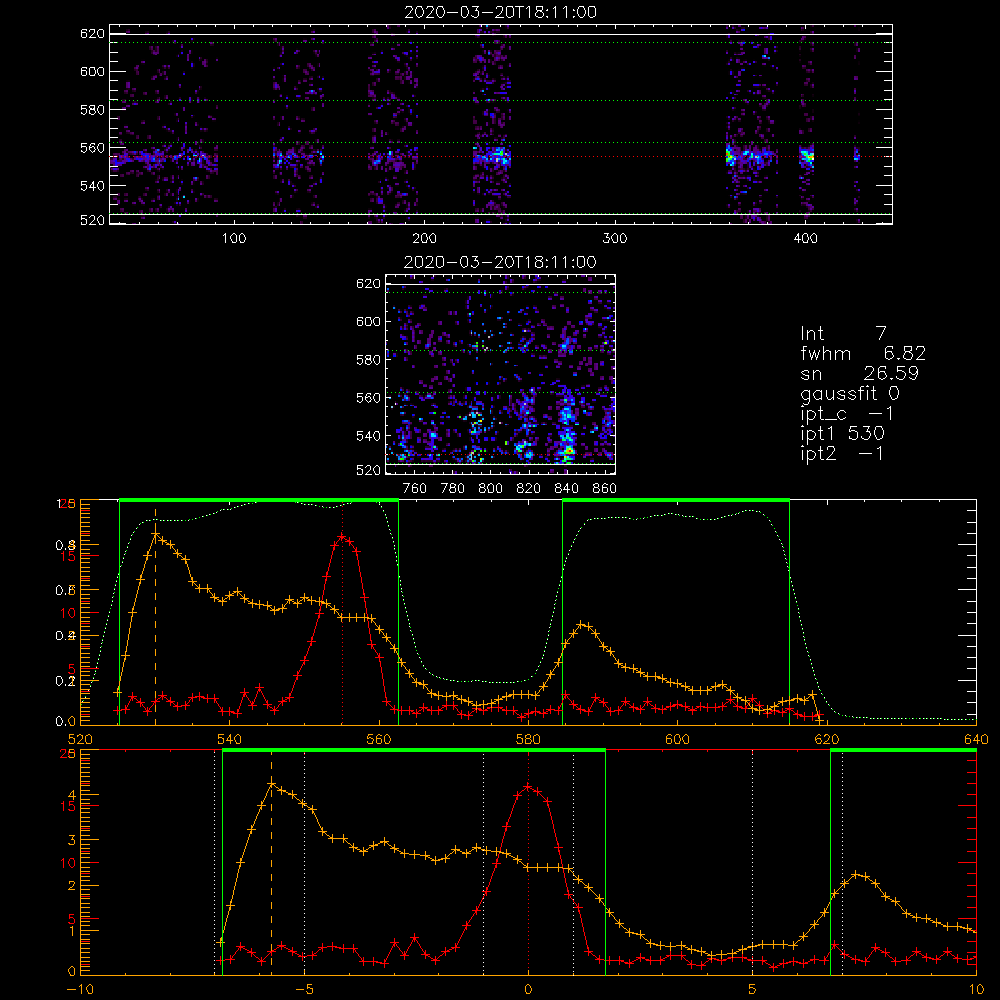Click x-axis label 0 on the bottom profile plot
Image resolution: width=1000 pixels, height=1000 pixels.
[x=528, y=990]
